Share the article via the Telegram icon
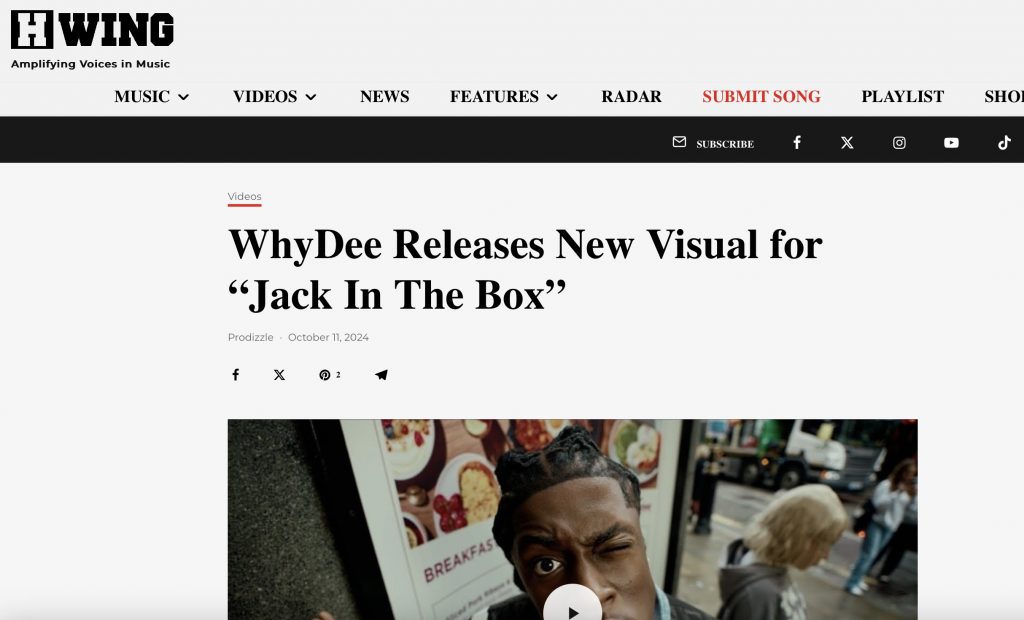 (x=381, y=374)
